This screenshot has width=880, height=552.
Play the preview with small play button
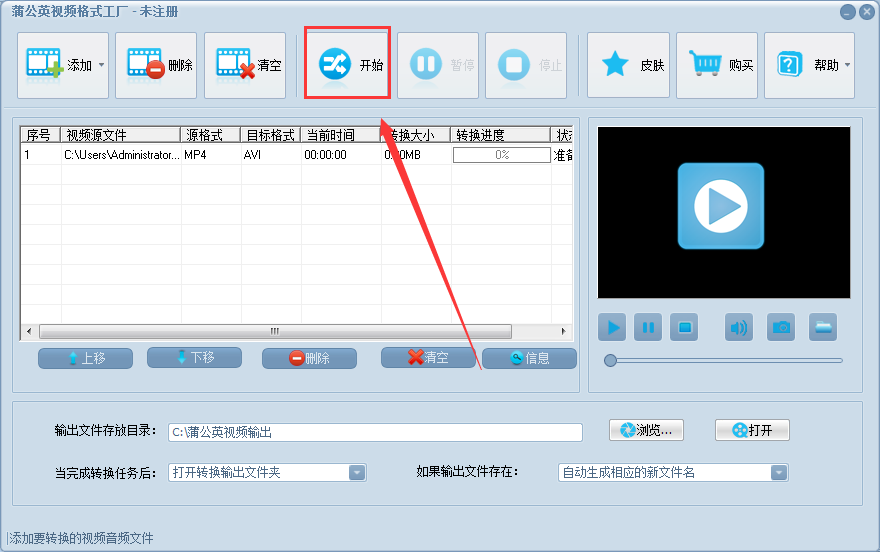click(612, 327)
